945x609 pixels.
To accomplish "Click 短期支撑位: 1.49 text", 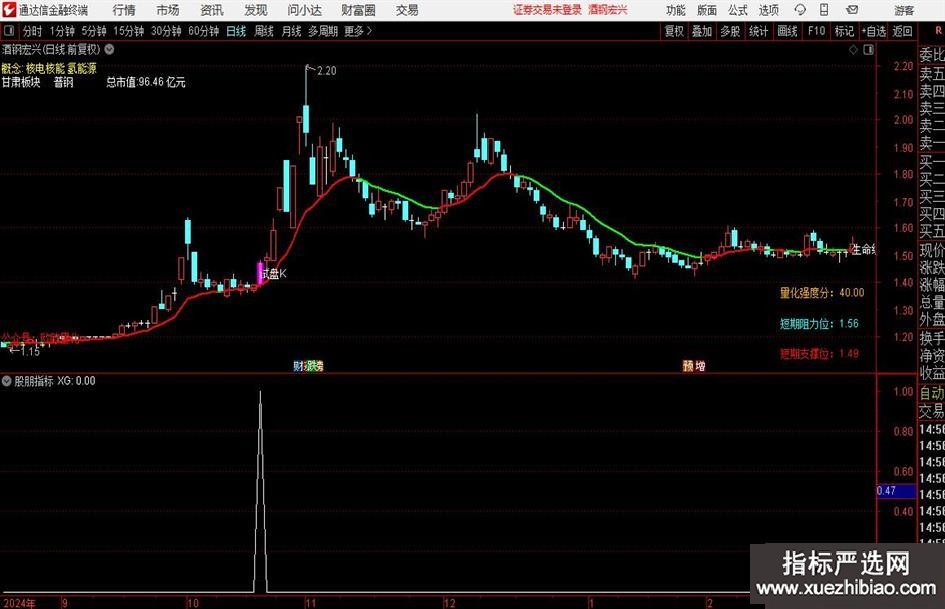I will 819,353.
